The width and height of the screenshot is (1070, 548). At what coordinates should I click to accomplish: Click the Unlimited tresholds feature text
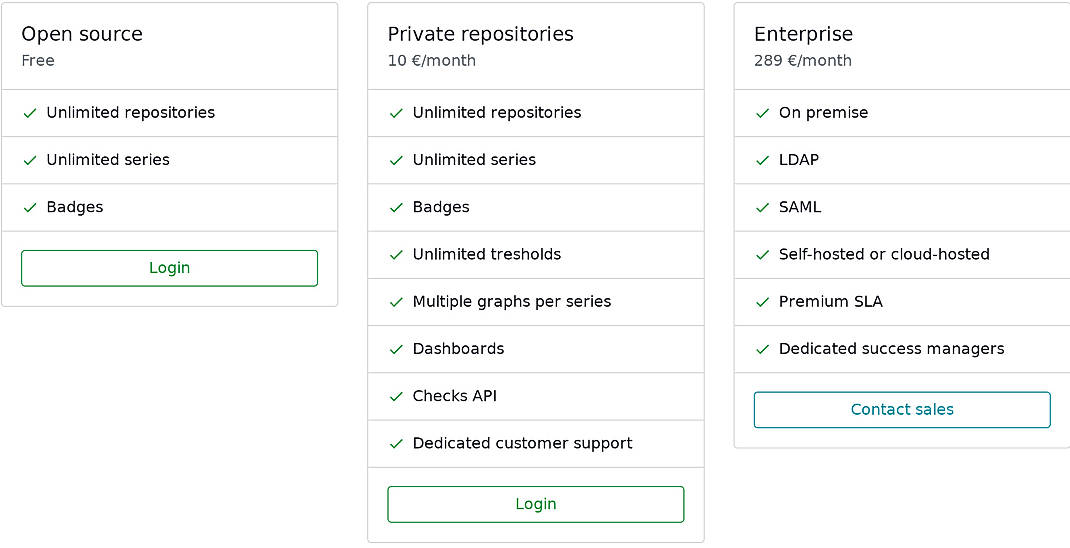(487, 254)
